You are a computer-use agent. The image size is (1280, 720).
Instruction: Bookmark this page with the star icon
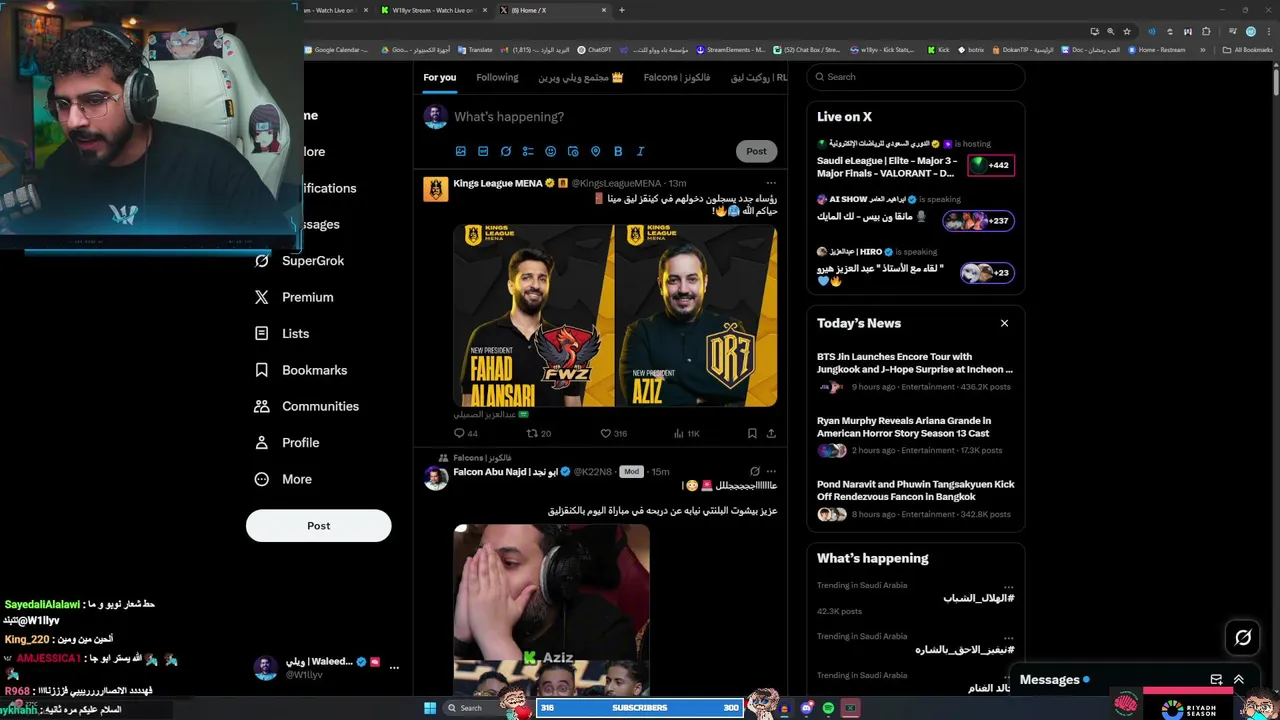click(1127, 31)
